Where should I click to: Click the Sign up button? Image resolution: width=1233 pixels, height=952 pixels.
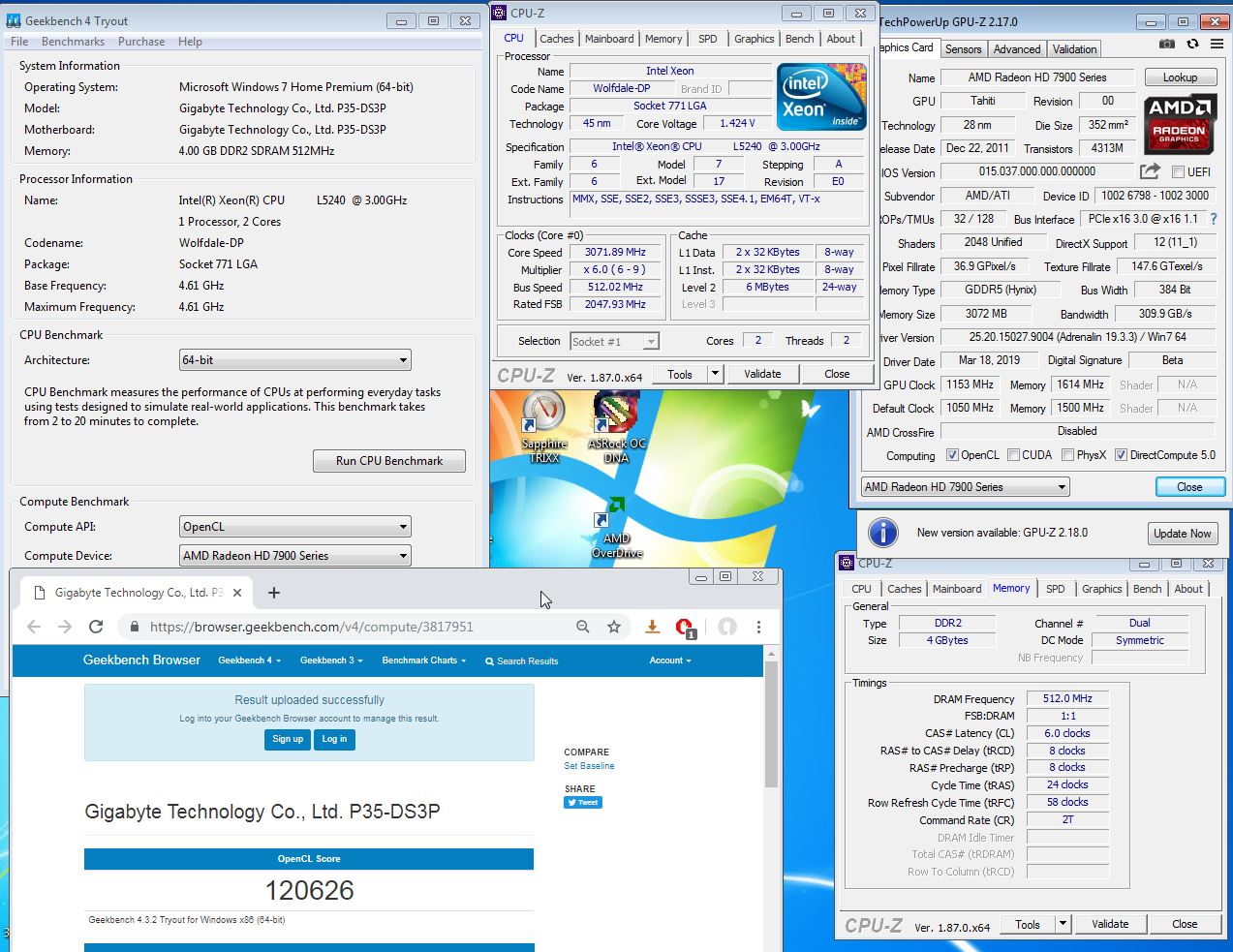point(288,739)
